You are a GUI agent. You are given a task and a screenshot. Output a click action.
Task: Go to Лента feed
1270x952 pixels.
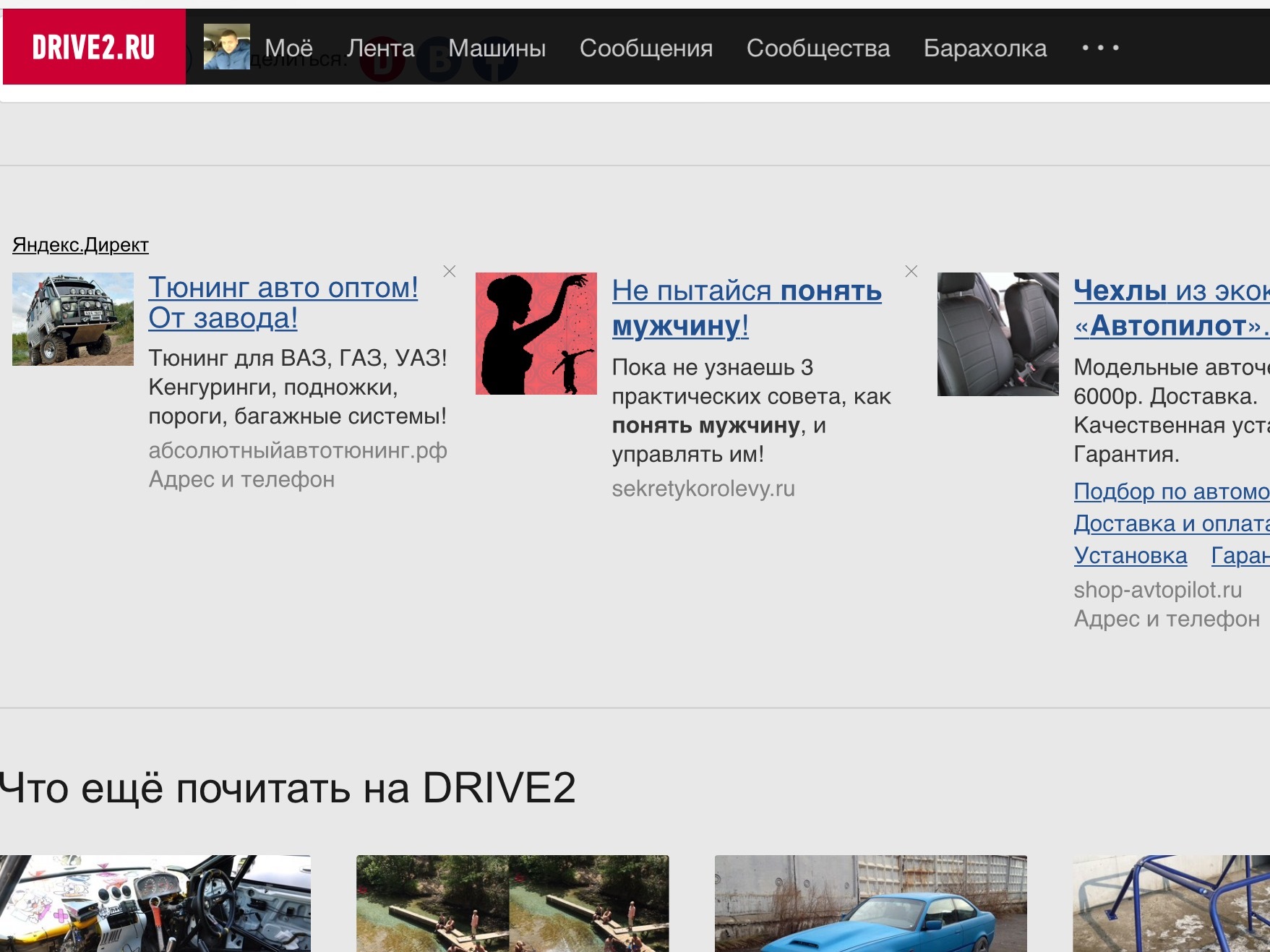pos(380,48)
